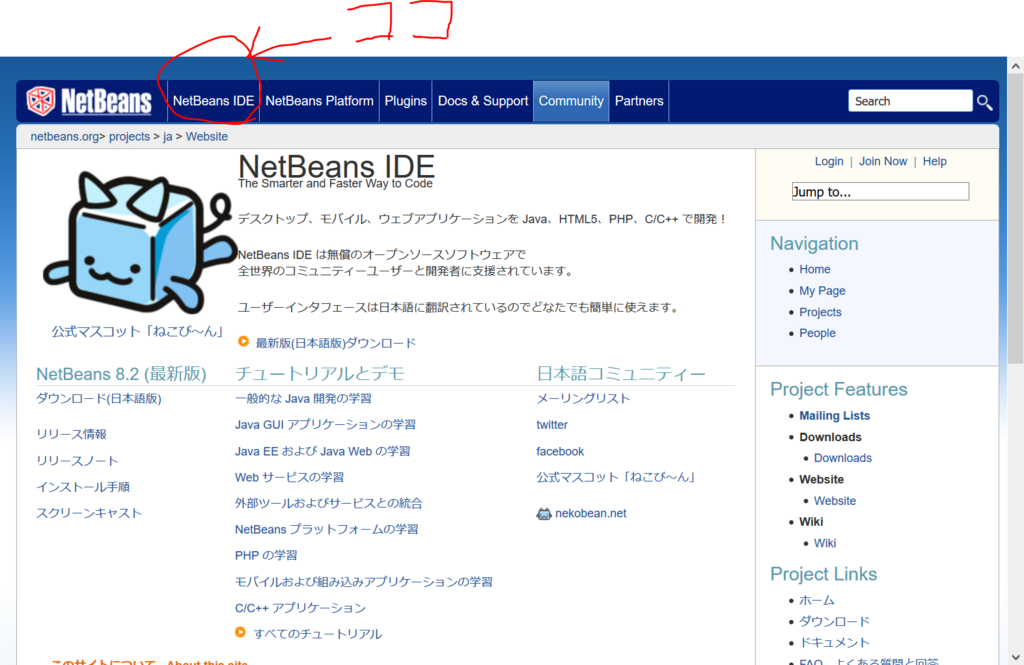The height and width of the screenshot is (665, 1024).
Task: Open PHP の学習 tutorial
Action: (266, 556)
